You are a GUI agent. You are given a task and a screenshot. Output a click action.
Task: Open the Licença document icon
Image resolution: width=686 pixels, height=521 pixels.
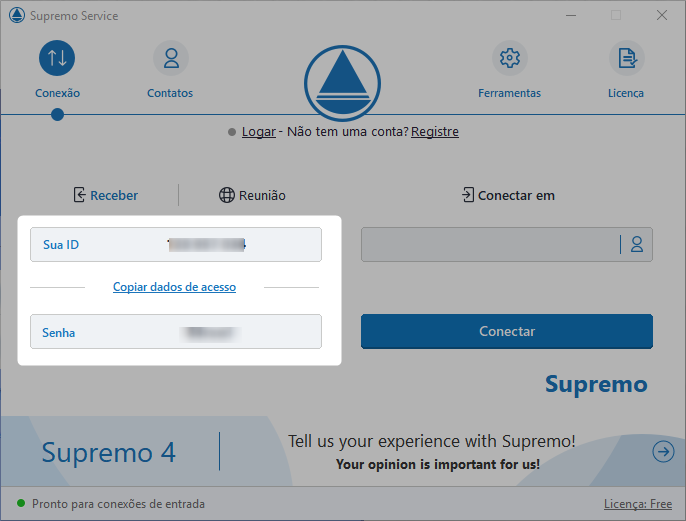pos(627,58)
